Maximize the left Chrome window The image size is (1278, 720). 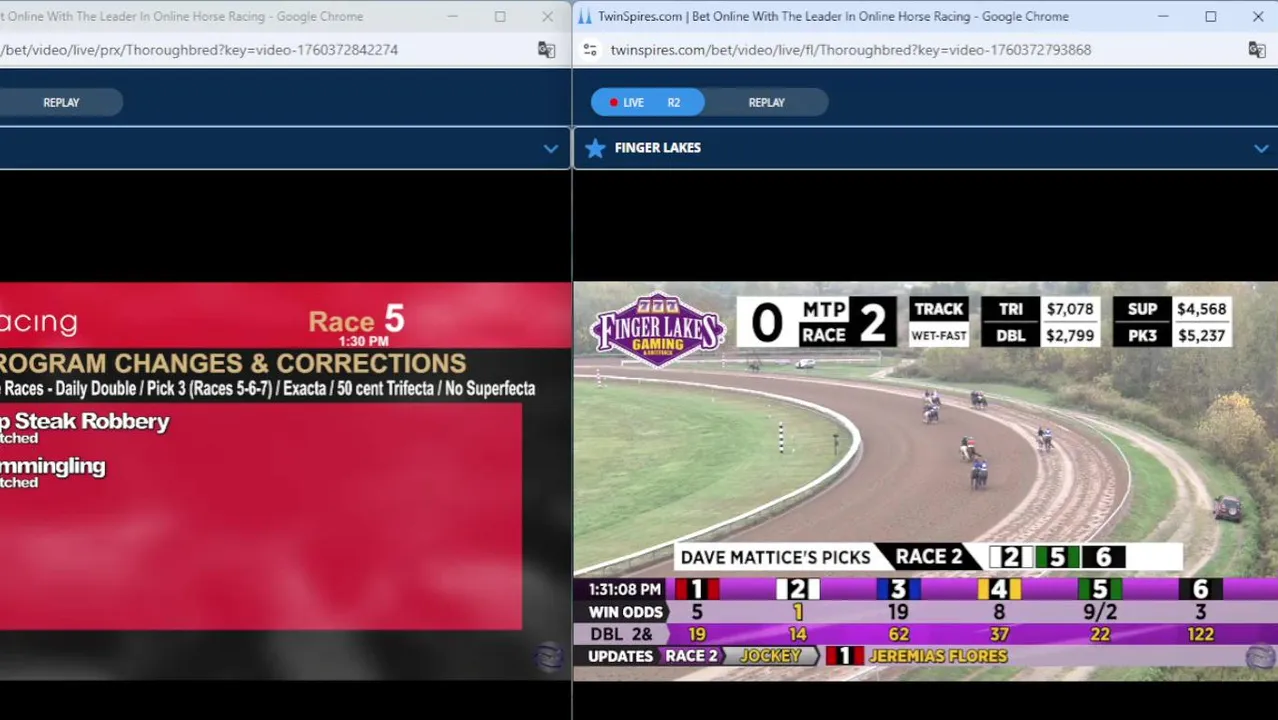(x=500, y=16)
